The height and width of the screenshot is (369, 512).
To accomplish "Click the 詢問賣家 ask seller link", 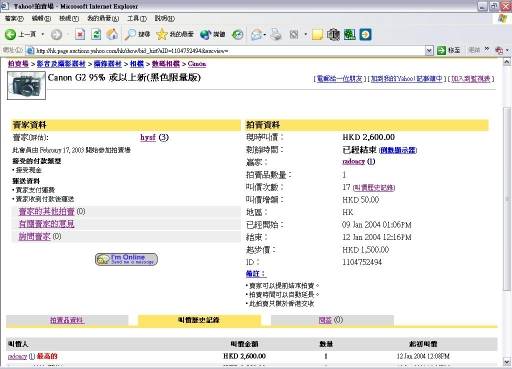I will coord(35,237).
